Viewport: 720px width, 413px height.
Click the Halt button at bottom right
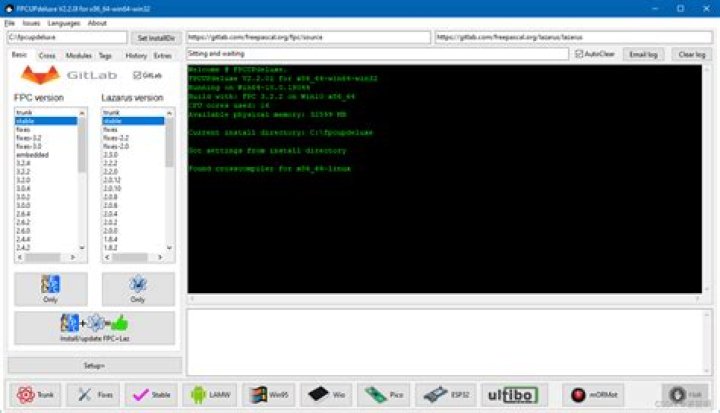click(x=685, y=395)
